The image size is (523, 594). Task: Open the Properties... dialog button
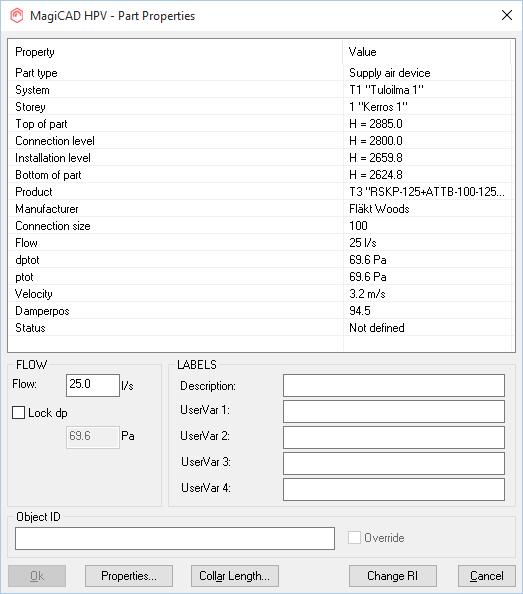(129, 576)
